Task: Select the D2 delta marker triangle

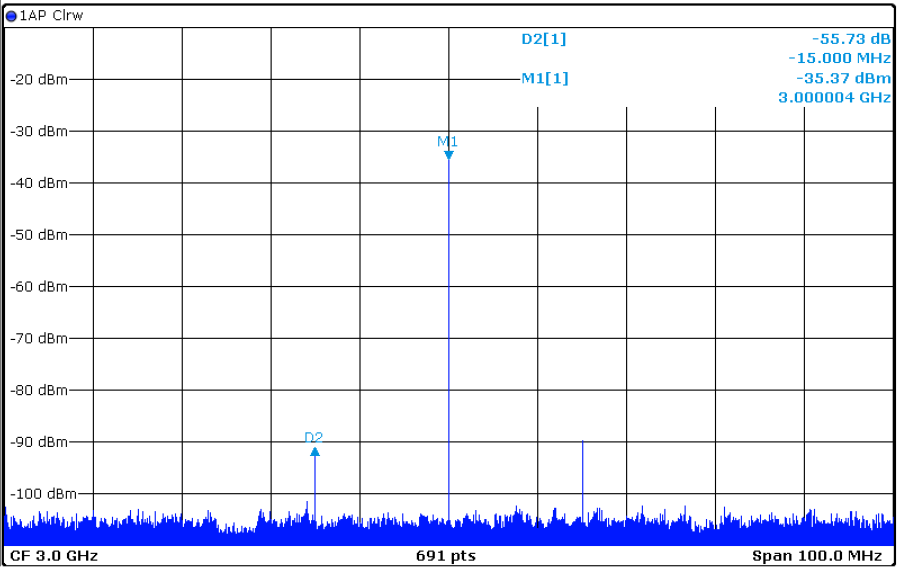Action: [315, 452]
